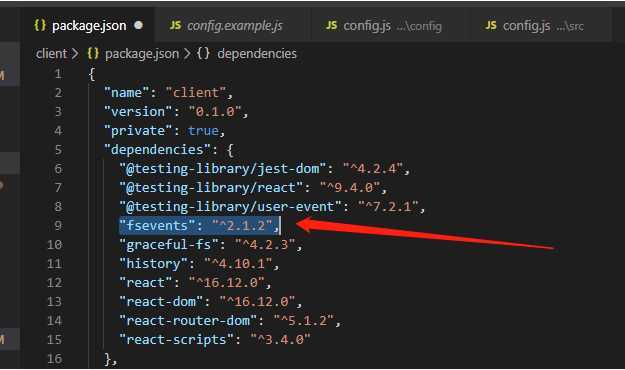Click the "react-dom" key text
625x370 pixels.
pyautogui.click(x=161, y=302)
